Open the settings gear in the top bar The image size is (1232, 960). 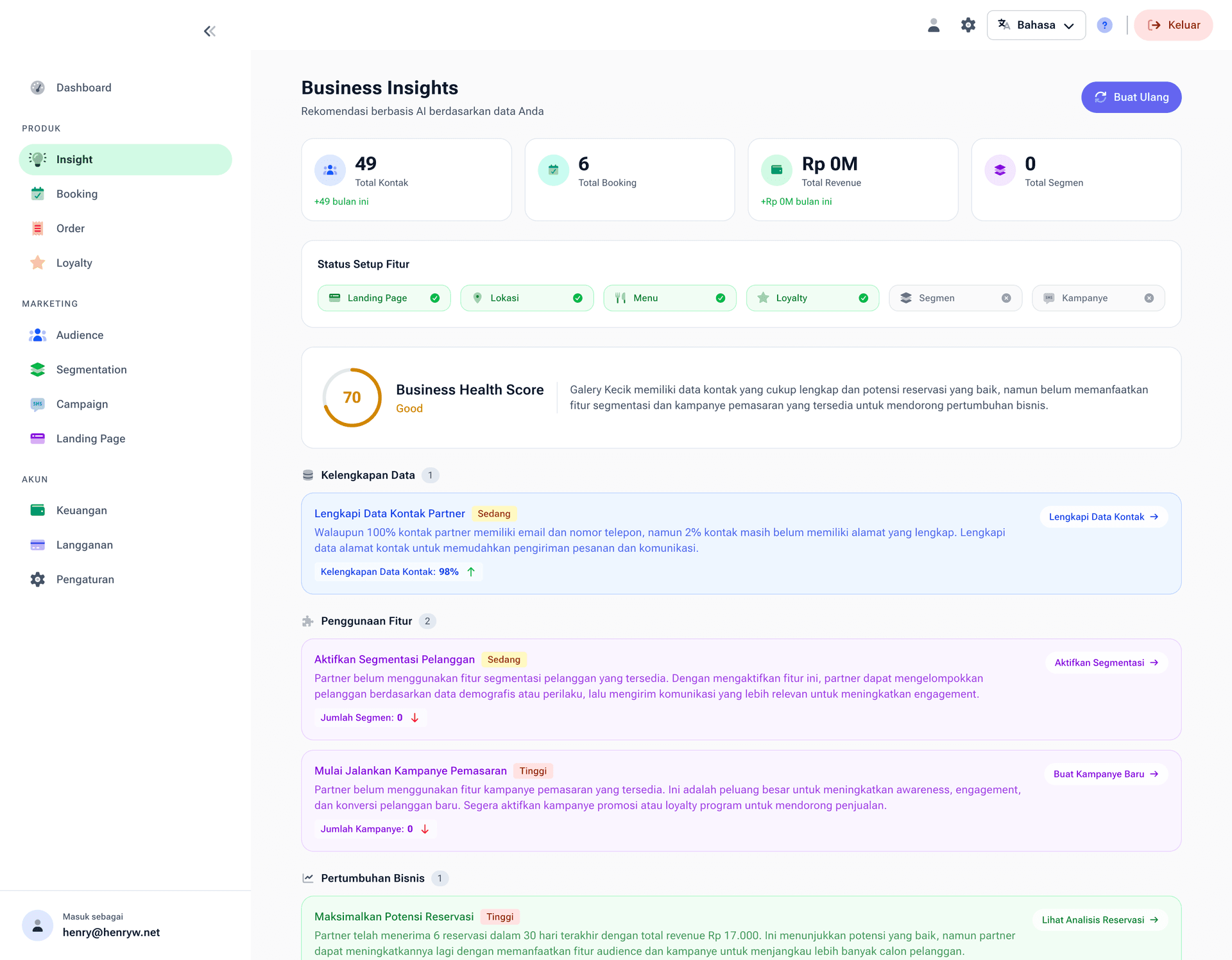coord(968,25)
